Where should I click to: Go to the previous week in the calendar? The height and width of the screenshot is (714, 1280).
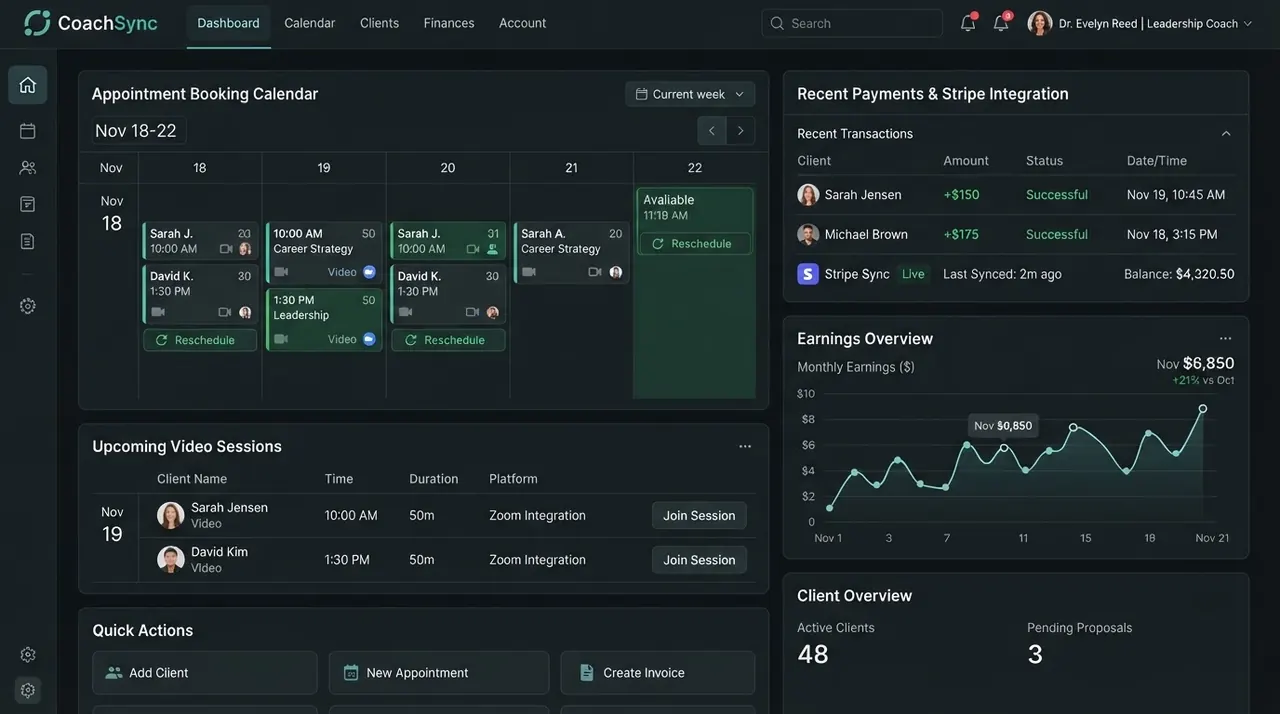[712, 131]
